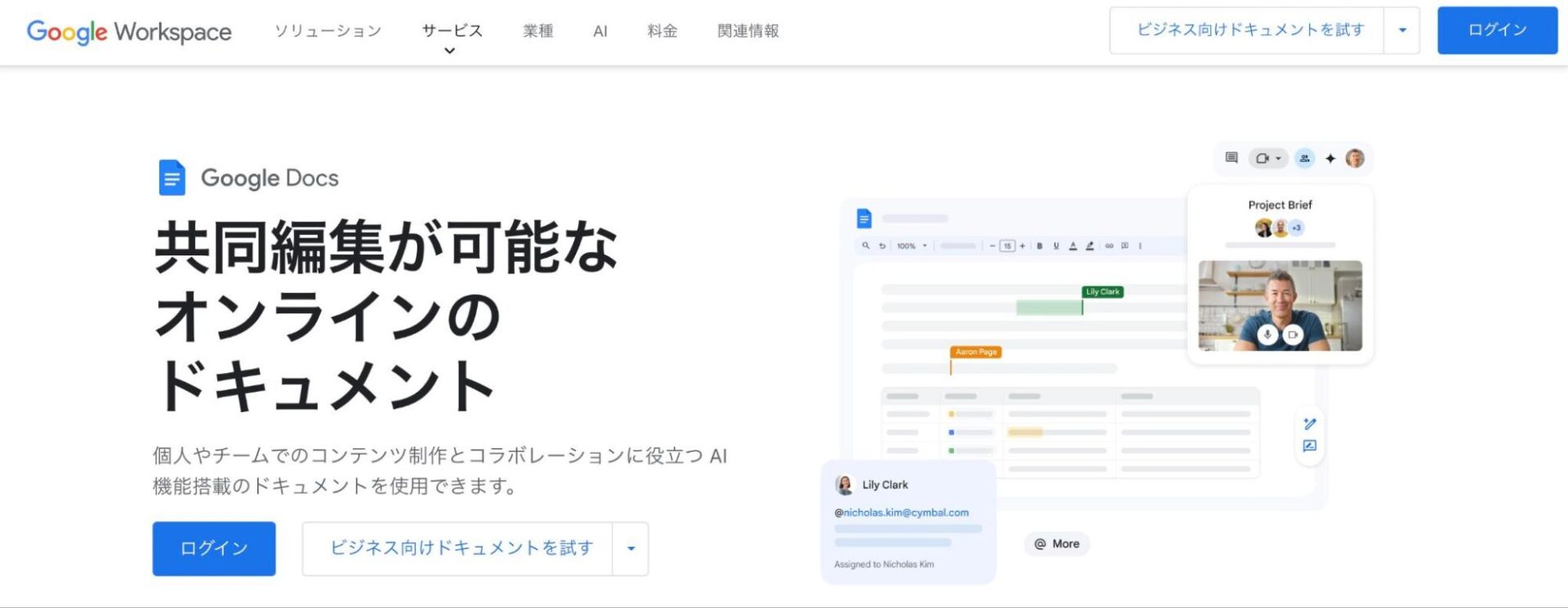Screen dimensions: 1568x608
Task: Go to the 料金 pricing page
Action: (x=662, y=31)
